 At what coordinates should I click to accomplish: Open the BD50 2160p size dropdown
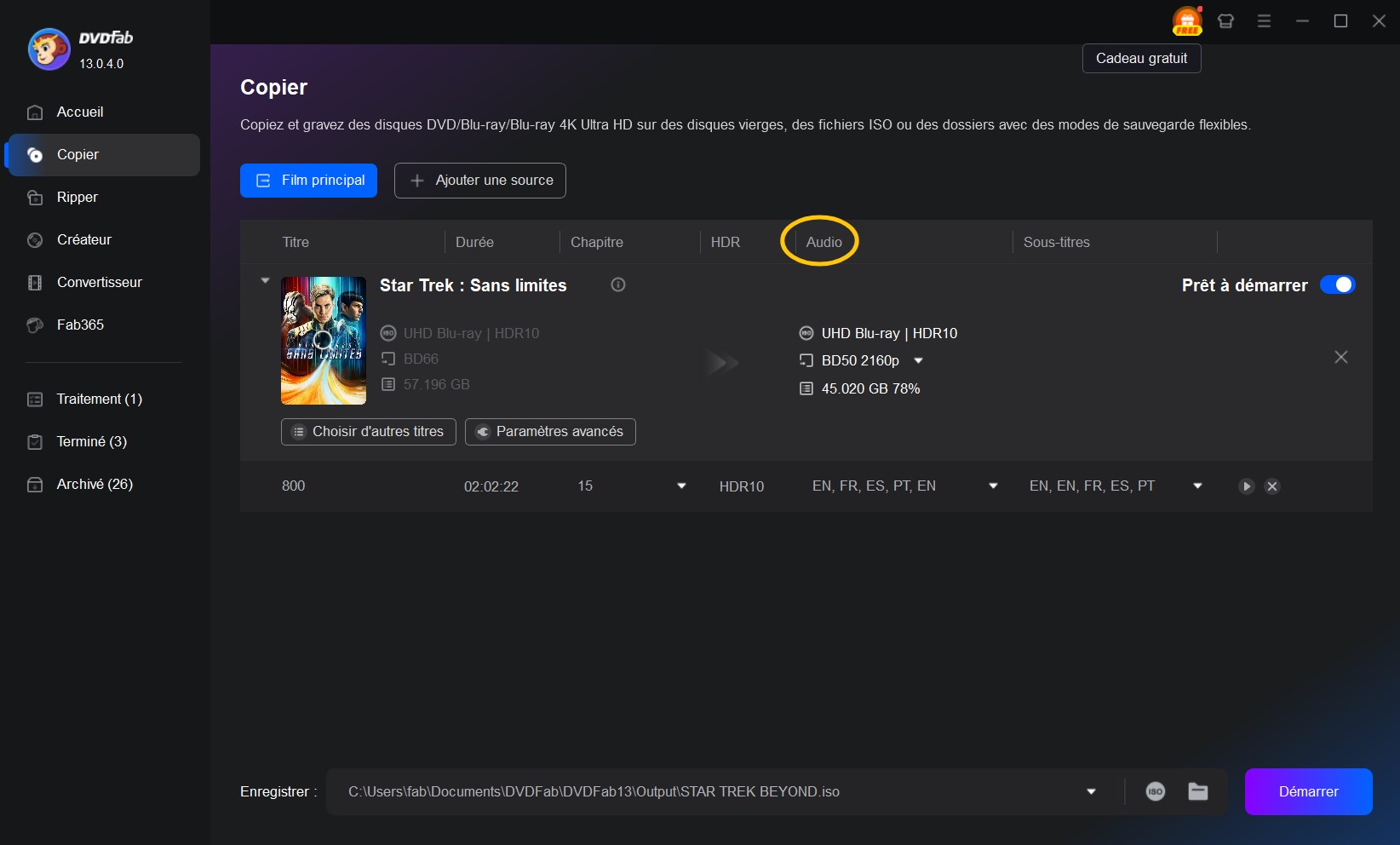[918, 360]
